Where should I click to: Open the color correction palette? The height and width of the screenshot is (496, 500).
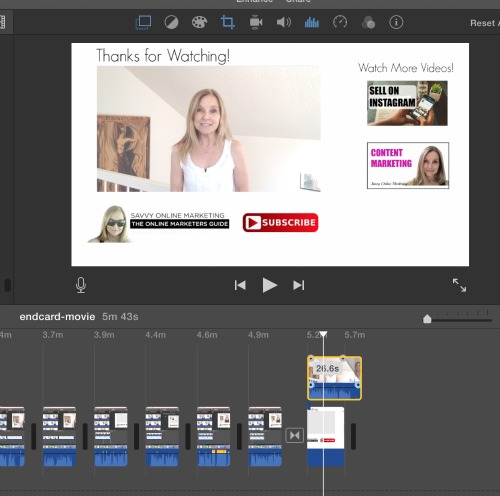coord(199,23)
